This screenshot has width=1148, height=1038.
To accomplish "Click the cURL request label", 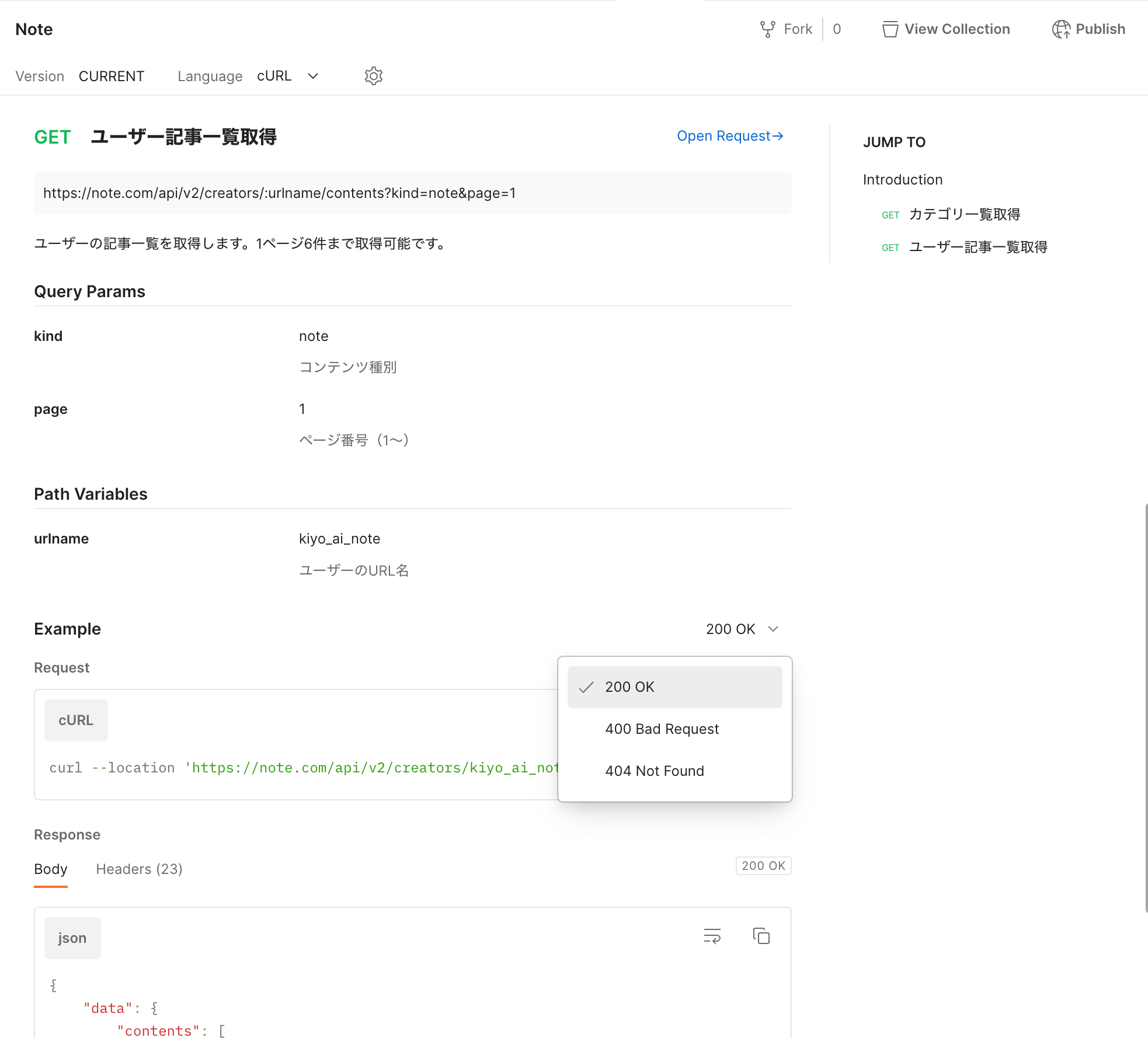I will click(76, 720).
